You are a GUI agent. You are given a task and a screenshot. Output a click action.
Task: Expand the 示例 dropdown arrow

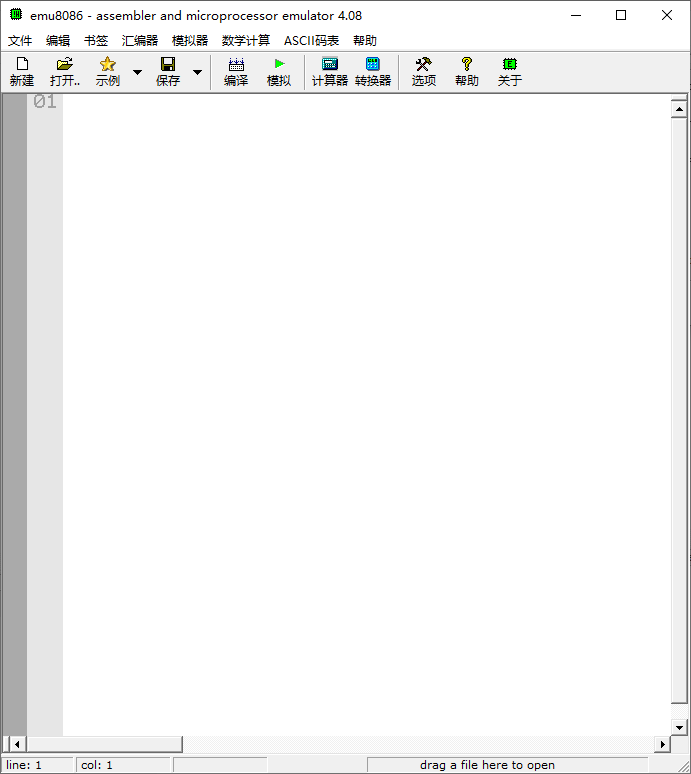[137, 73]
